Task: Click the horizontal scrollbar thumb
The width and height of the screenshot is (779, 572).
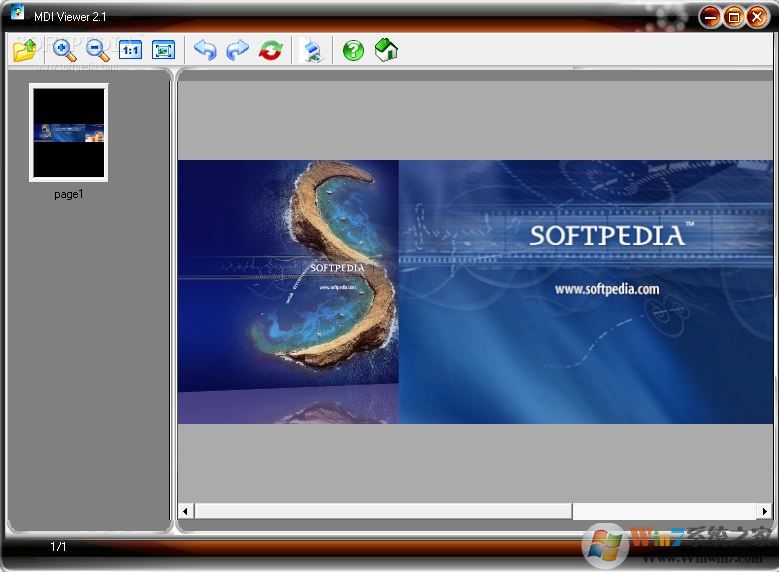Action: (x=383, y=511)
